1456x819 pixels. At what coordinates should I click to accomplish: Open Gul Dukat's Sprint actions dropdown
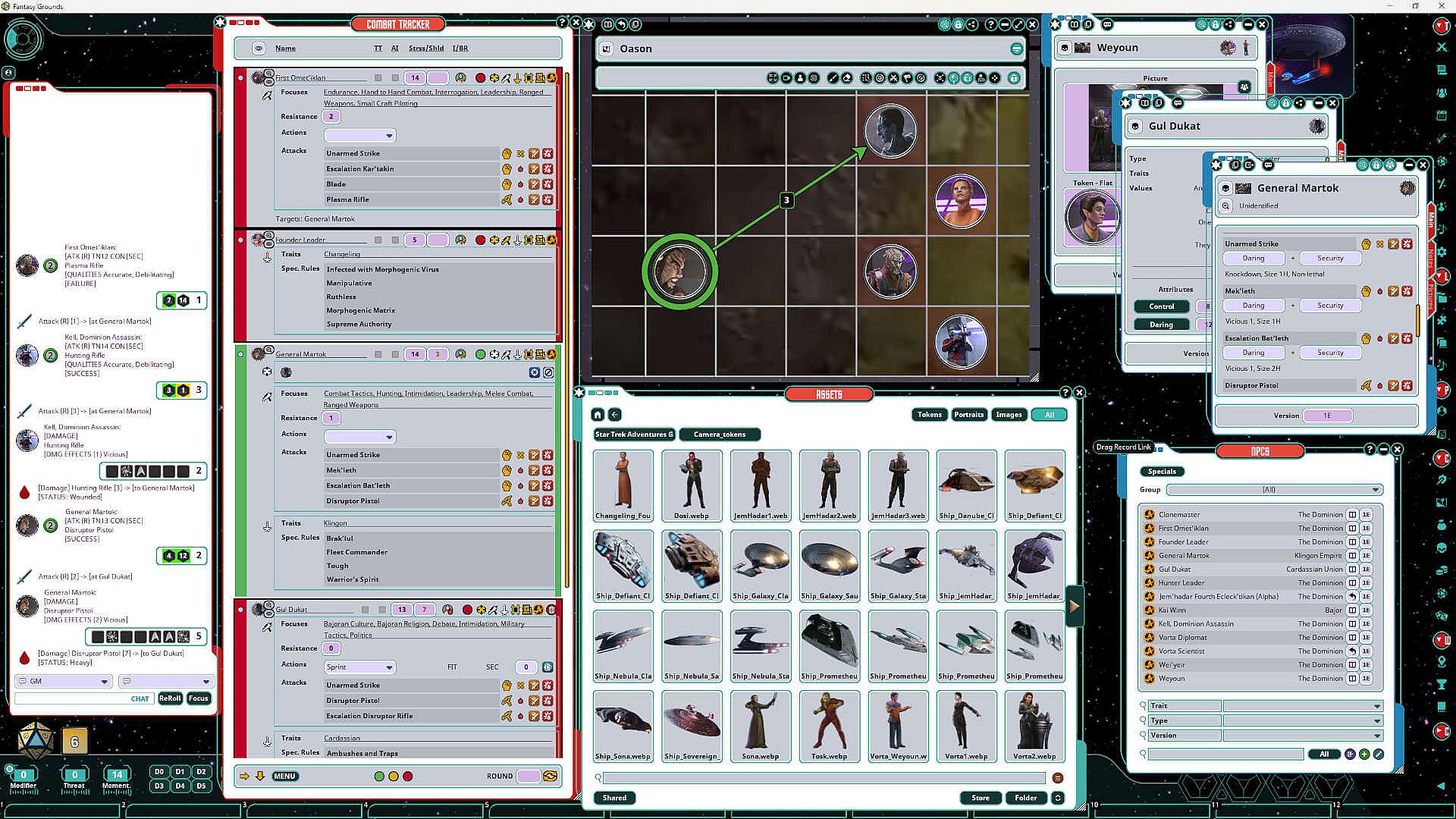tap(389, 667)
